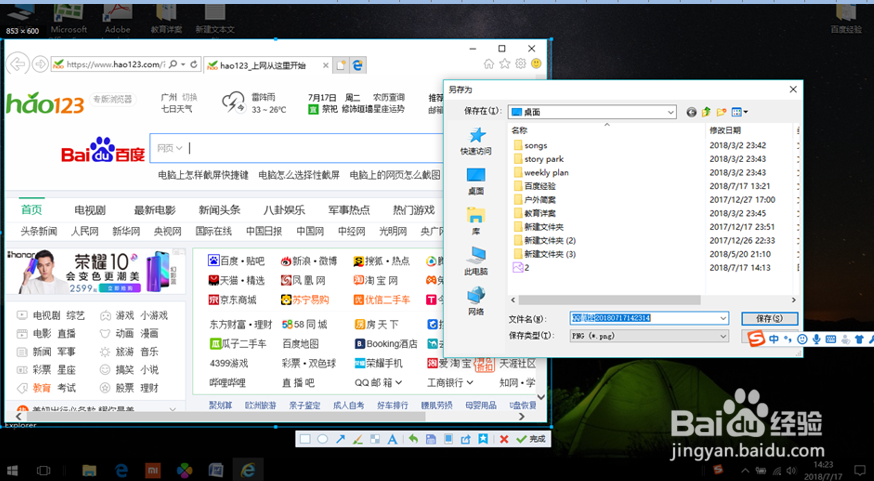Screen dimensions: 874x481
Task: Select the 八卦娱乐 navigation tab
Action: [x=284, y=210]
